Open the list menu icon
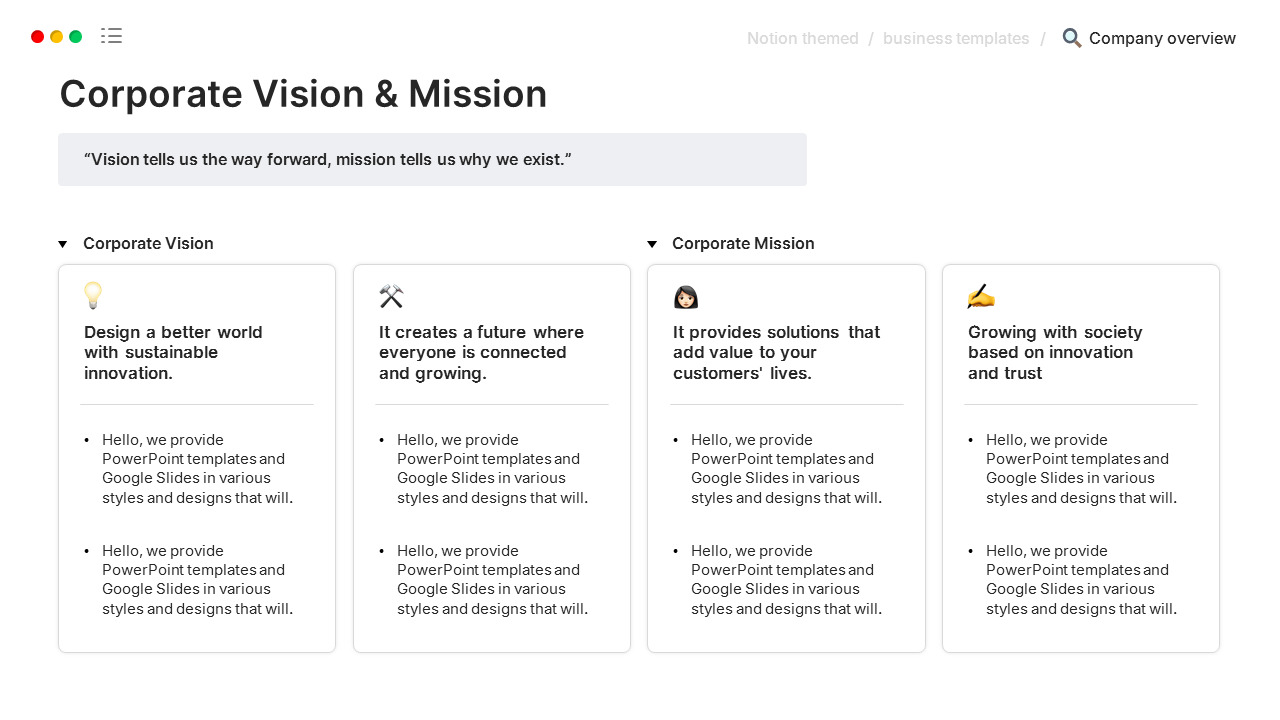The height and width of the screenshot is (720, 1280). pyautogui.click(x=112, y=36)
